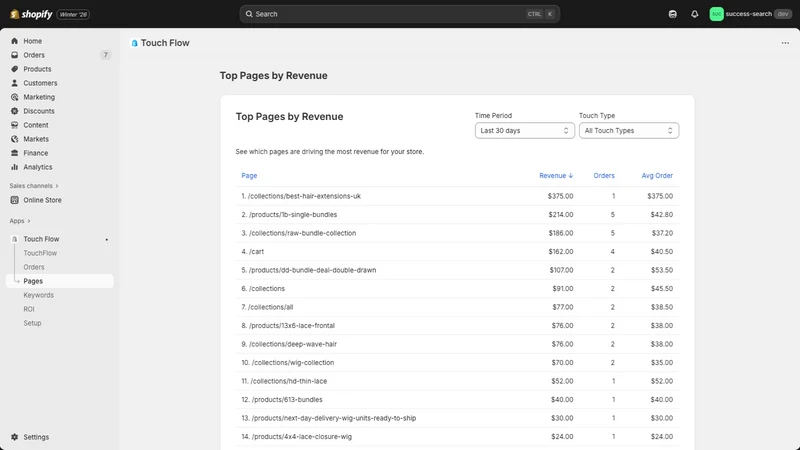Click the Content icon

click(x=14, y=125)
